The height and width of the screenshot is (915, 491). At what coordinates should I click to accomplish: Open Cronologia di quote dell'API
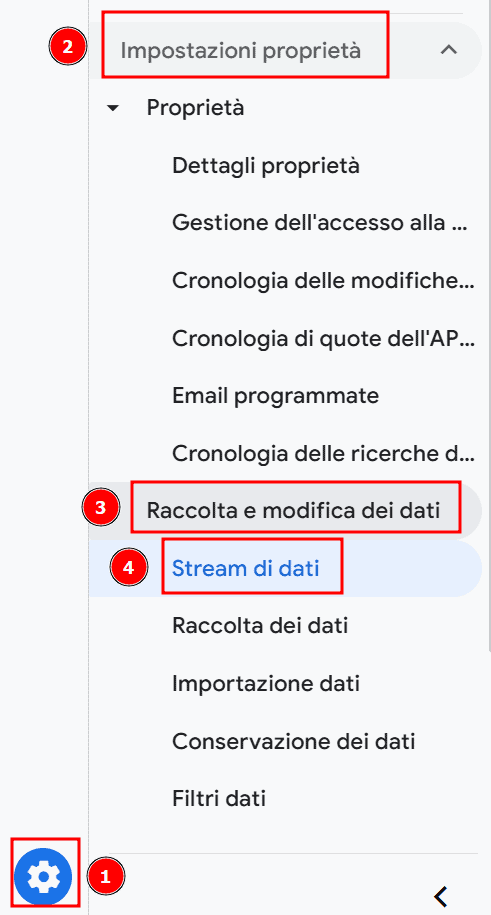click(x=323, y=338)
